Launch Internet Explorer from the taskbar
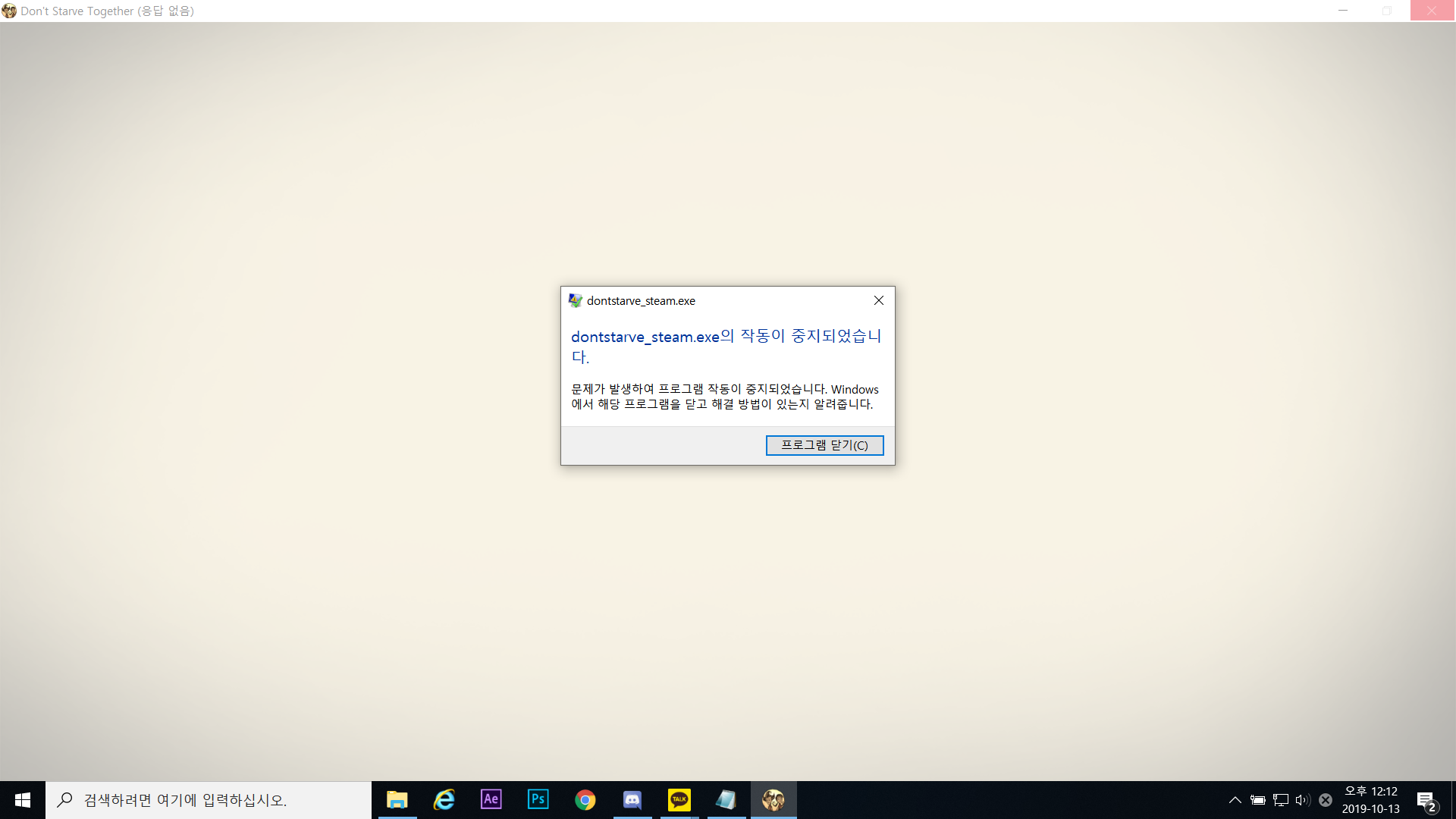This screenshot has height=819, width=1456. (444, 800)
